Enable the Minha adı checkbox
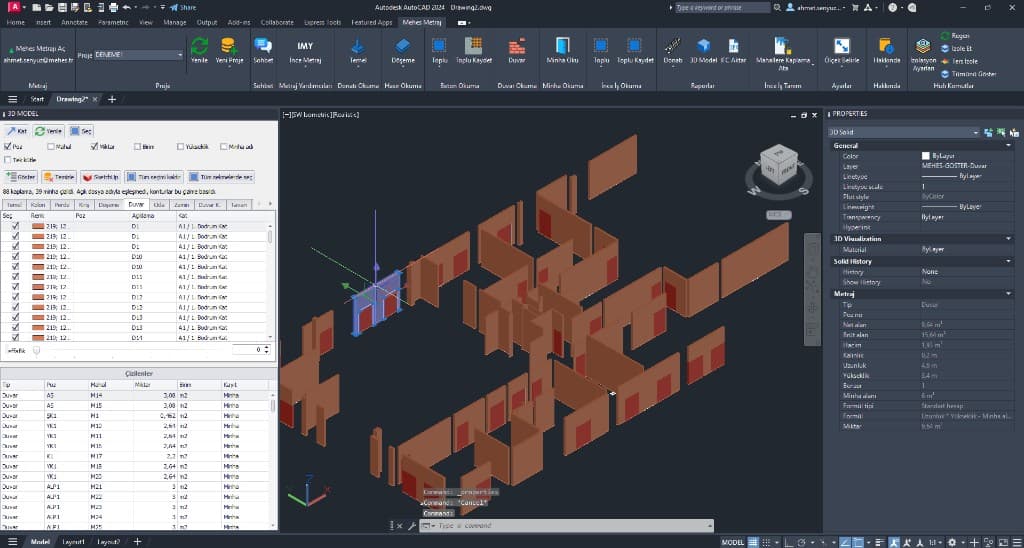This screenshot has width=1024, height=548. pos(223,146)
